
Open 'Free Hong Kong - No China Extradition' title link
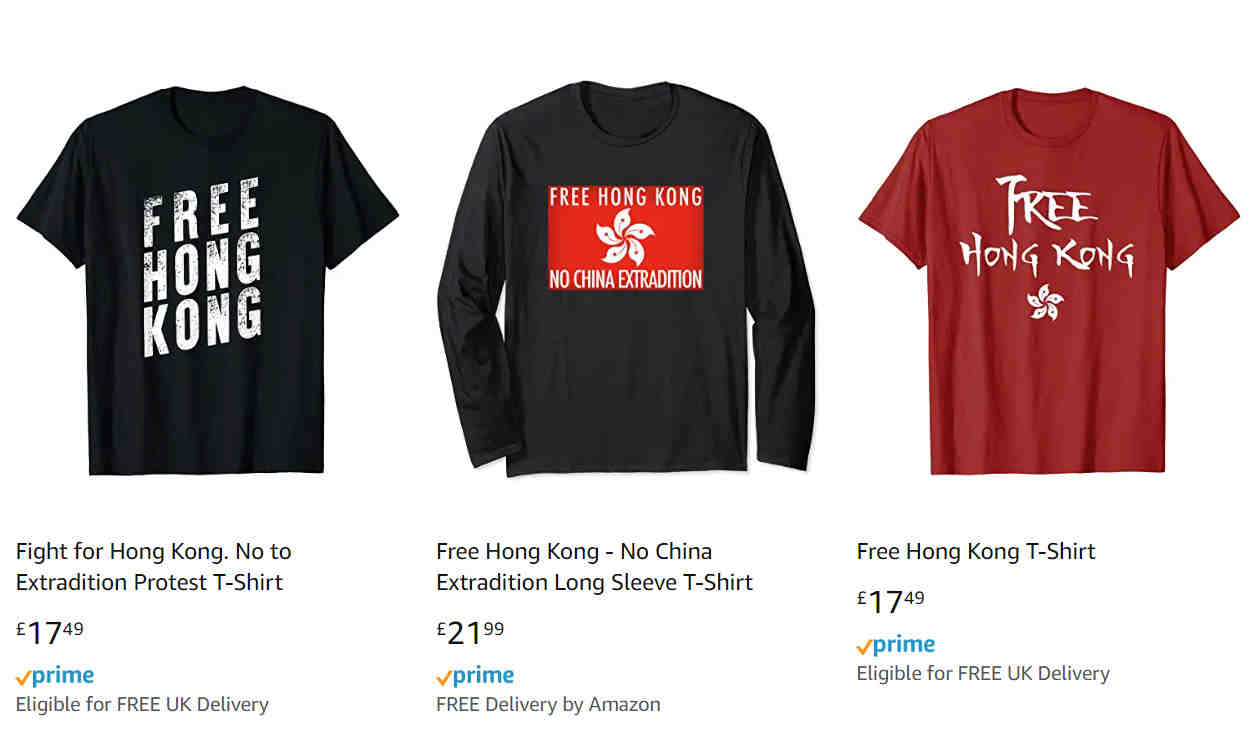point(594,566)
